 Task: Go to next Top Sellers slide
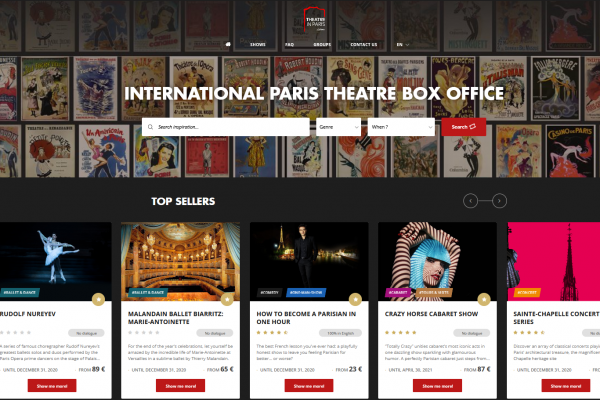pyautogui.click(x=499, y=201)
